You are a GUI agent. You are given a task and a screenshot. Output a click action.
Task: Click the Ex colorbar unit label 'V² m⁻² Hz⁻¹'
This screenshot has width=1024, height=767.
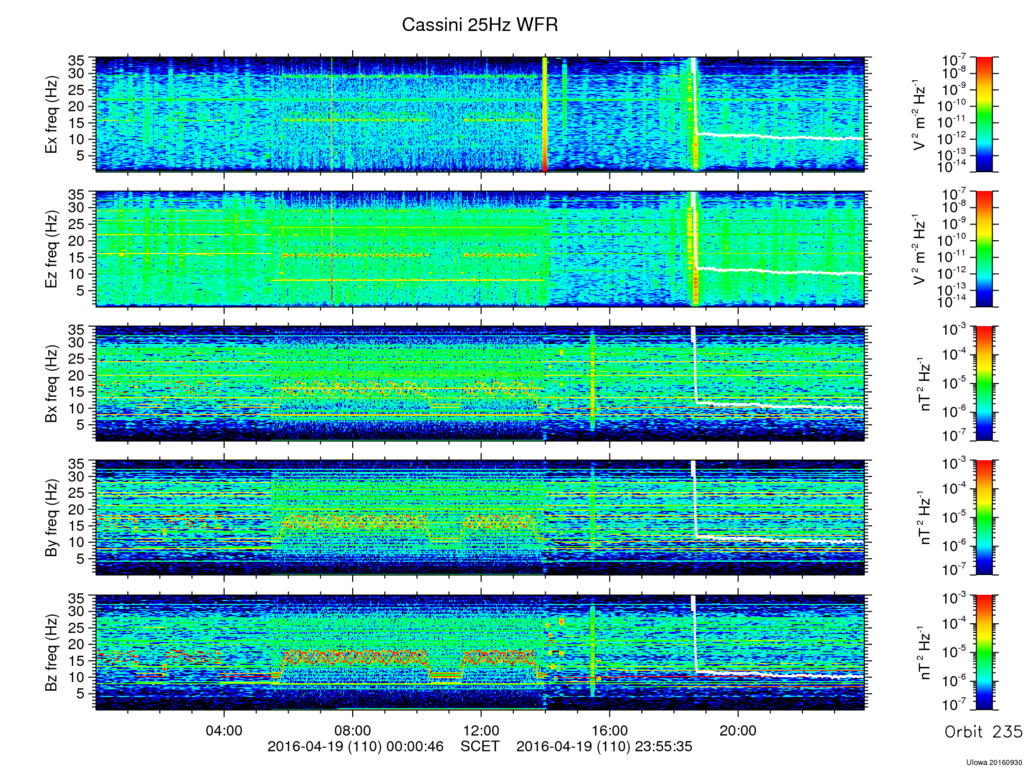[x=920, y=115]
